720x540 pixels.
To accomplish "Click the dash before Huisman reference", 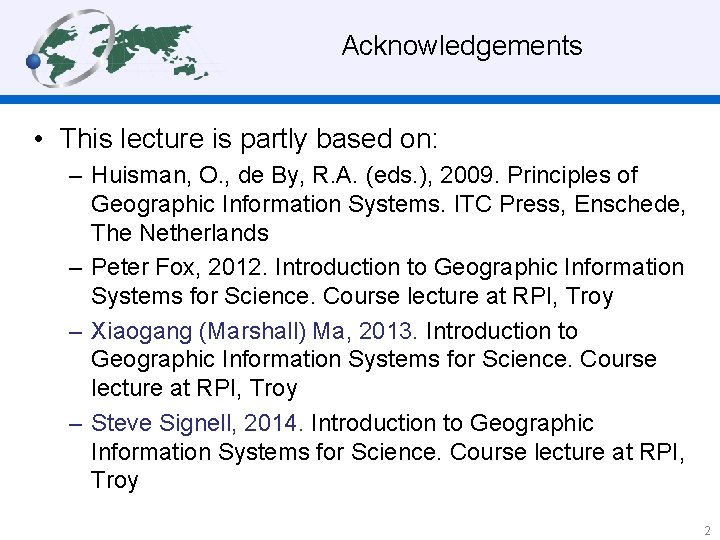I will pos(77,176).
